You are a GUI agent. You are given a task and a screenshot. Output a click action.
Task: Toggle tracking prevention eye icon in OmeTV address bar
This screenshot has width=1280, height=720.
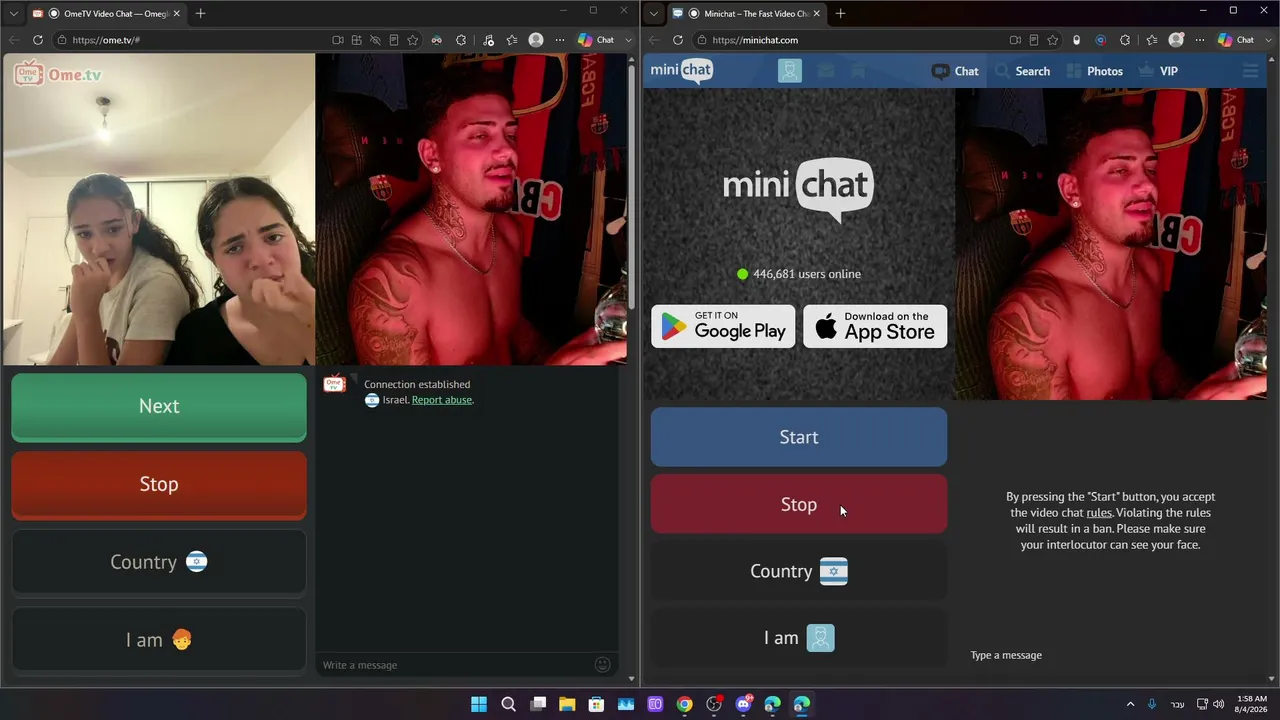coord(375,40)
